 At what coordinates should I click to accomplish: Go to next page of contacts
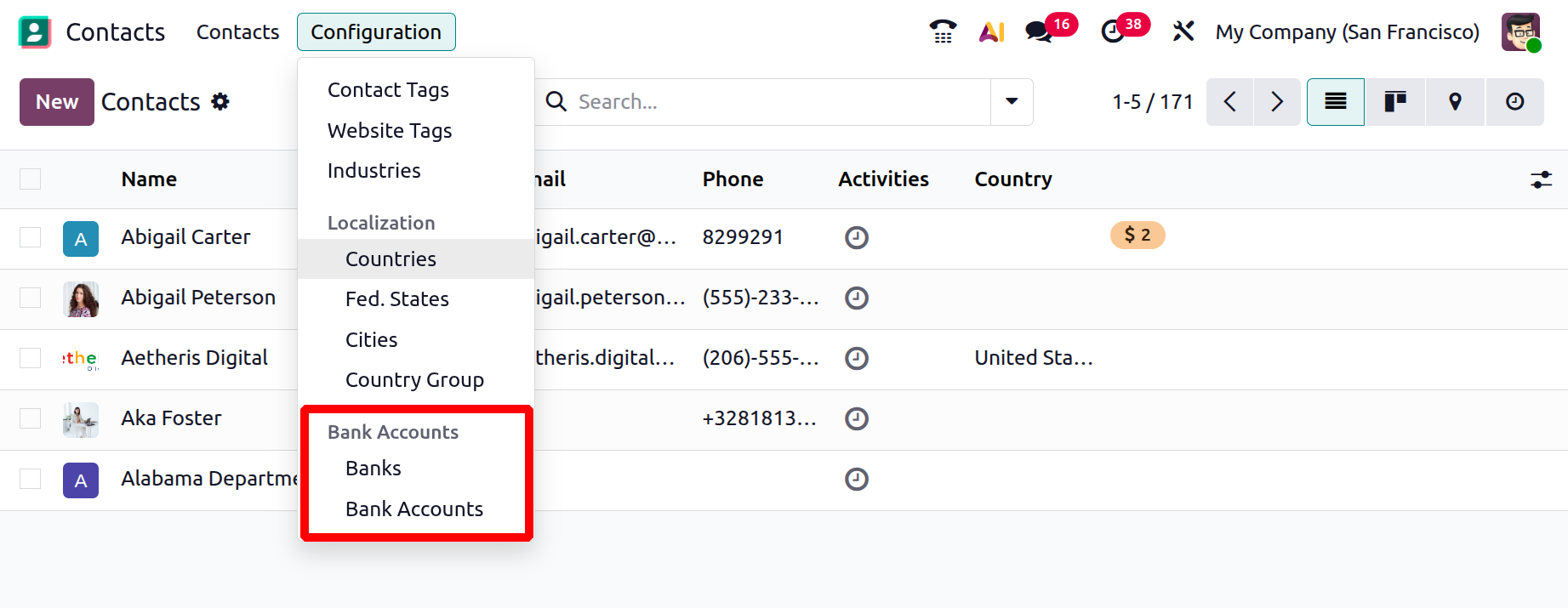(x=1276, y=102)
